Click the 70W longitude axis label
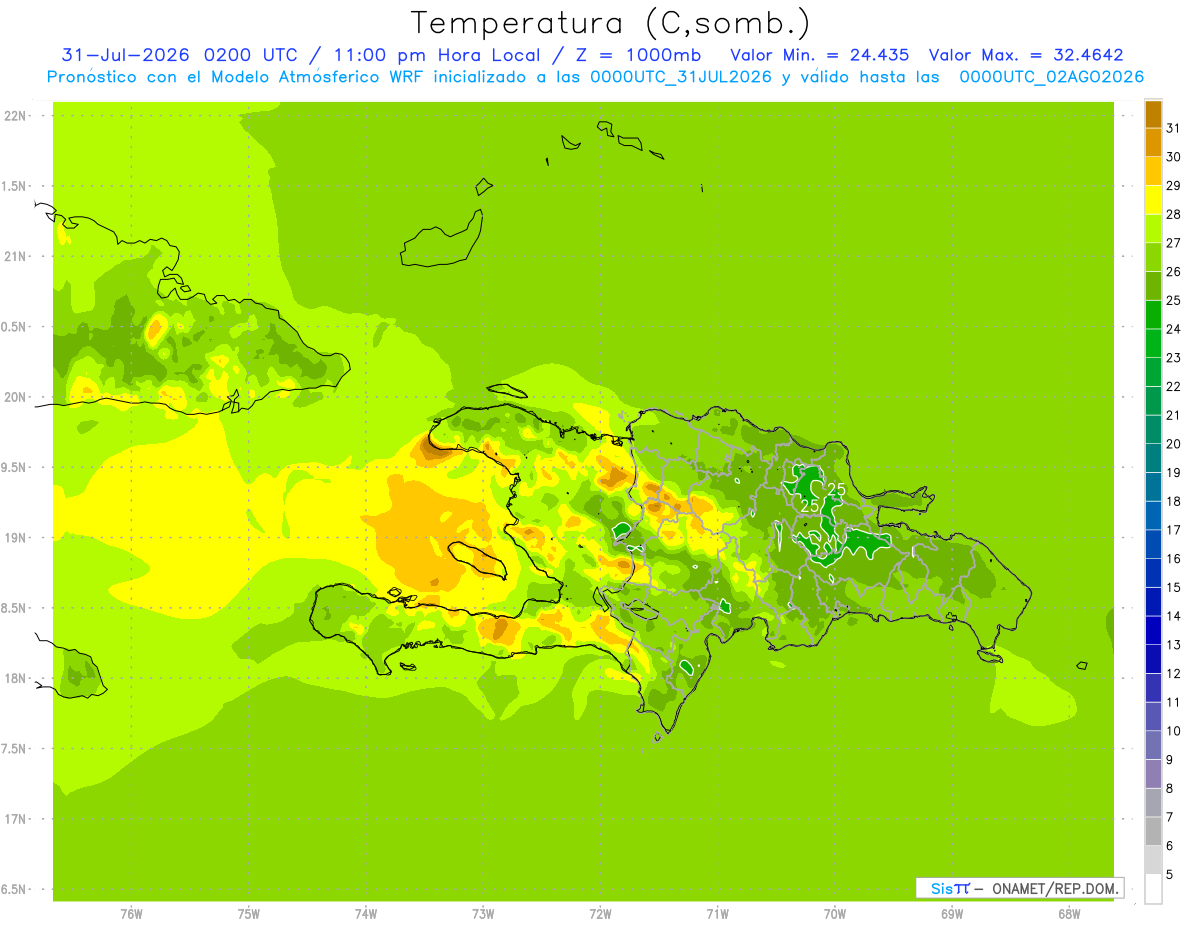Viewport: 1200px width, 927px height. (x=835, y=914)
